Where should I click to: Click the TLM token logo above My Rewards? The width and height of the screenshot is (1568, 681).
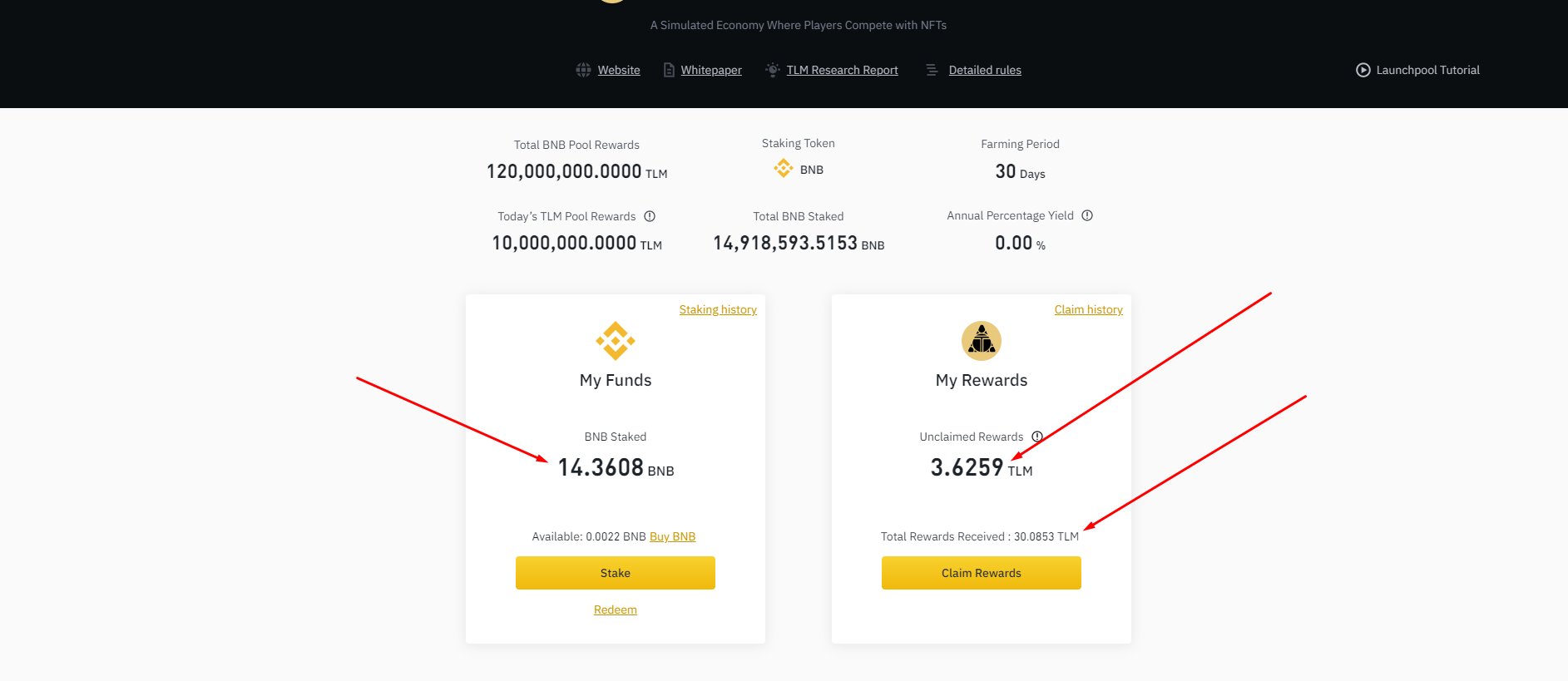[x=982, y=341]
